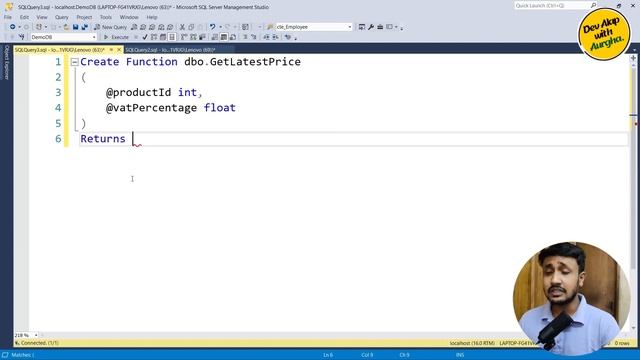Click the Parse checkmark icon

click(145, 37)
